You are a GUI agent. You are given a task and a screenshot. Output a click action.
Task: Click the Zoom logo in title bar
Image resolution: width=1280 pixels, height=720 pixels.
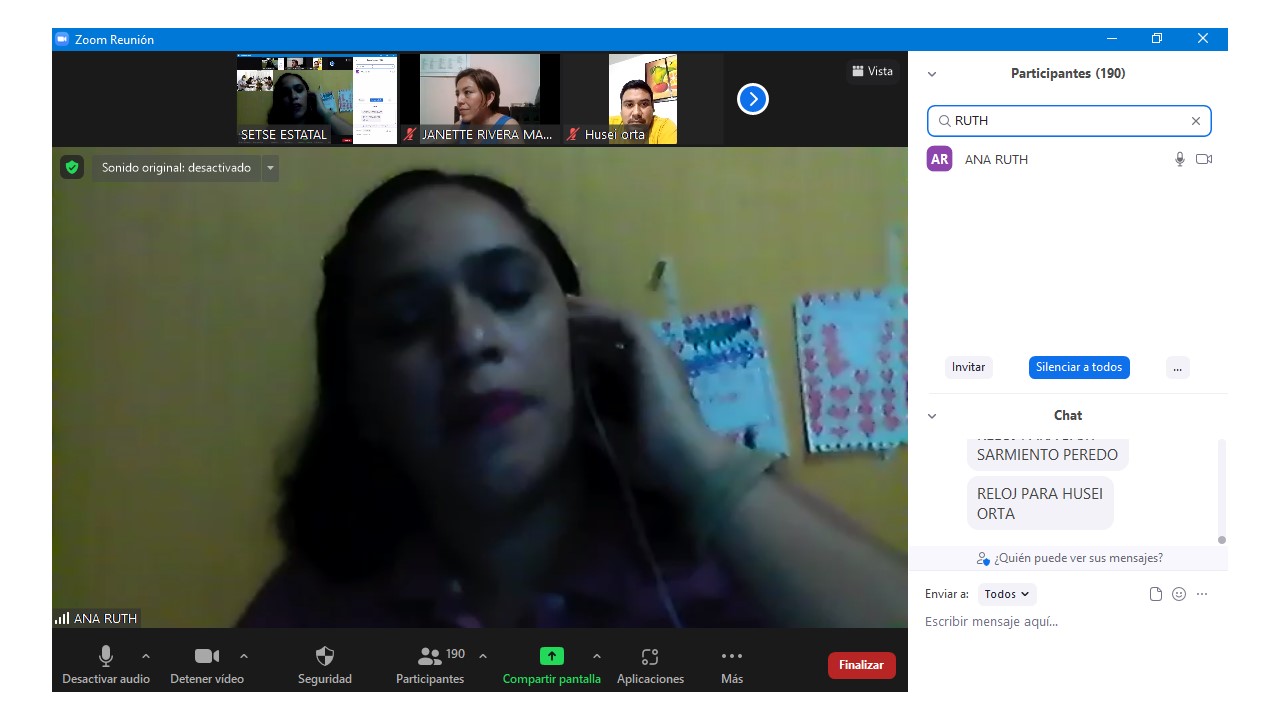coord(62,39)
